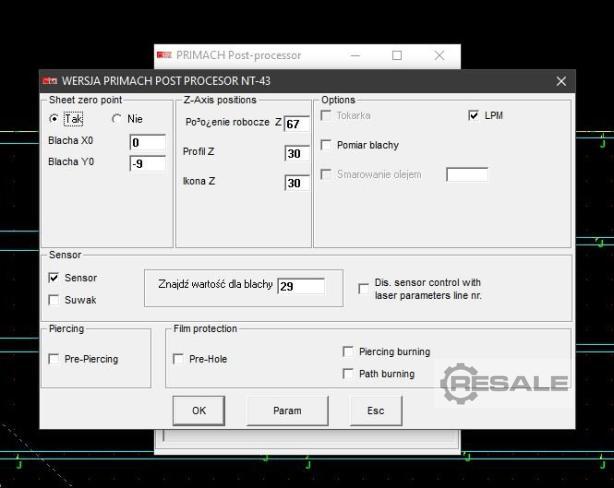
Task: Toggle the Smarowanie olejem checkbox
Action: pyautogui.click(x=326, y=174)
